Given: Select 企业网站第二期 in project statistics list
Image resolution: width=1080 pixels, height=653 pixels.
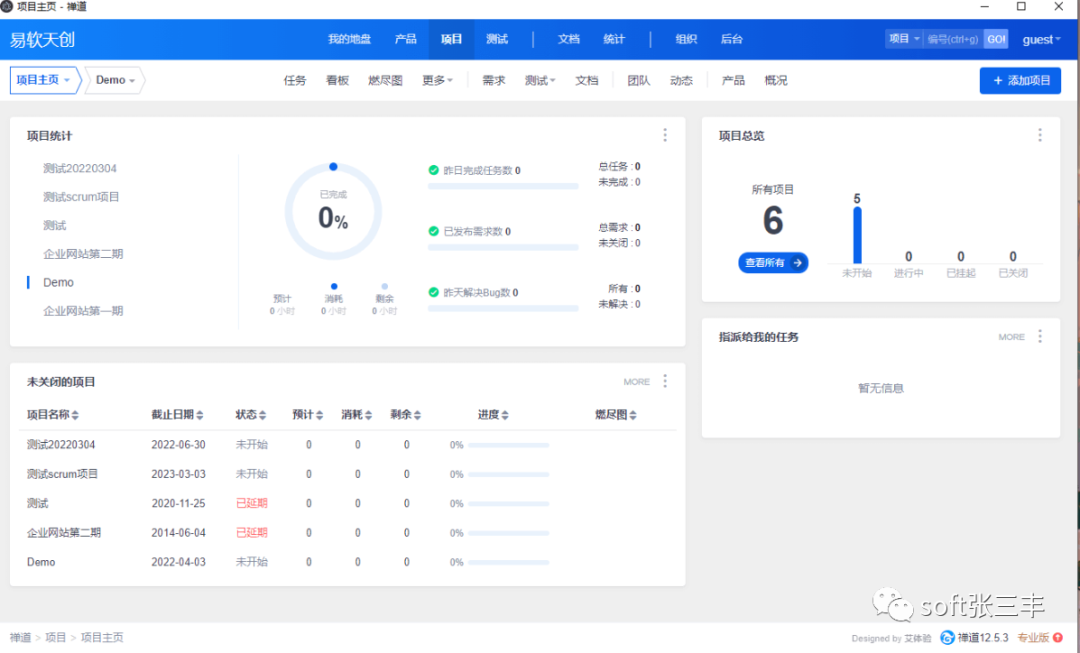Looking at the screenshot, I should coord(83,254).
